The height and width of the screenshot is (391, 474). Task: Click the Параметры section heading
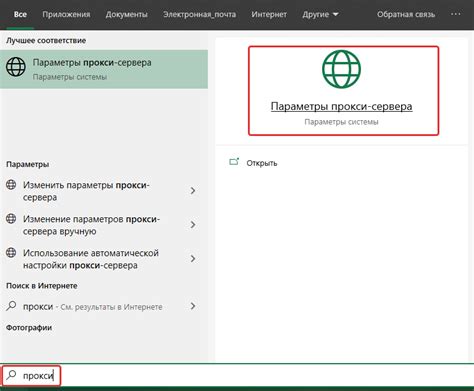coord(28,164)
